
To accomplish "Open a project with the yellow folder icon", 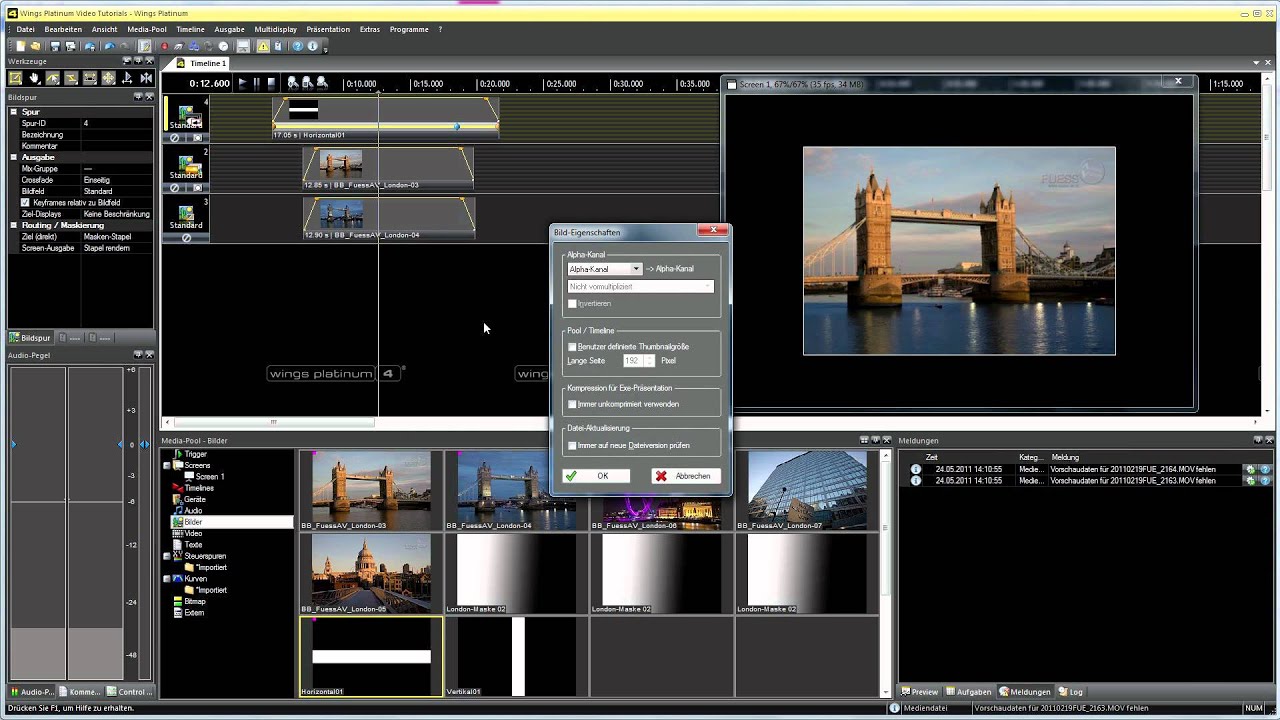I will (x=35, y=46).
